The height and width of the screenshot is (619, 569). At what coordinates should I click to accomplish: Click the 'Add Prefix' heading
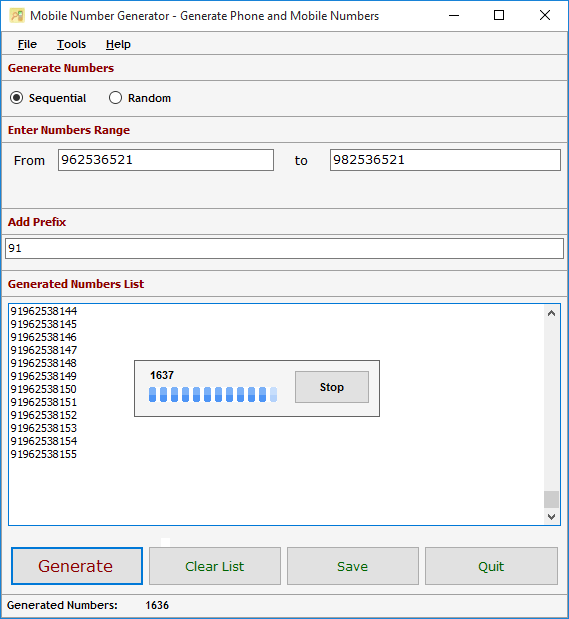tap(37, 222)
